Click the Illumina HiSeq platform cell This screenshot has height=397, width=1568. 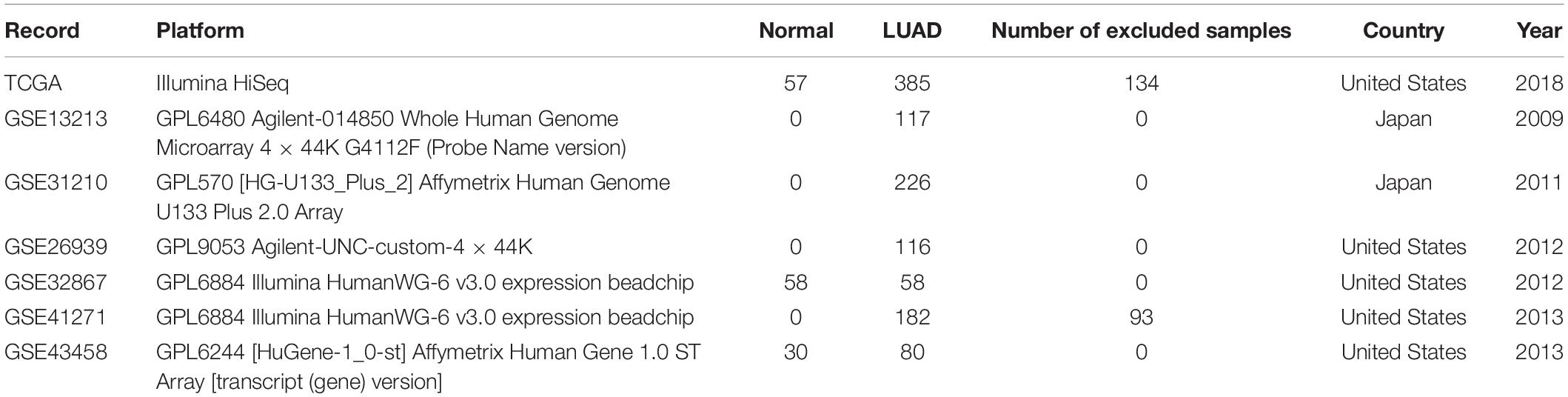[223, 83]
